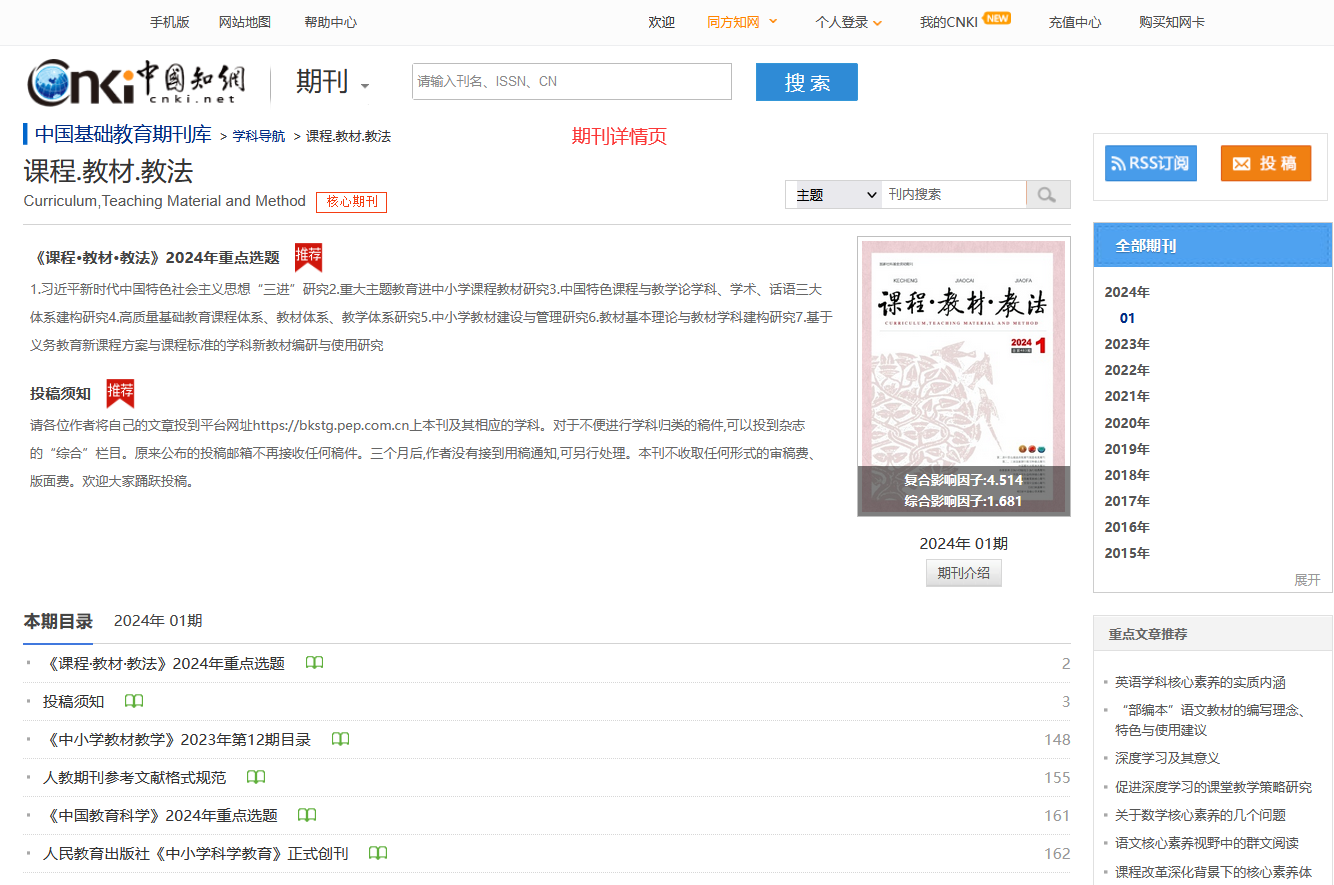
Task: Open article 人民教育出版社《中小学科学教育》正式创刊
Action: pyautogui.click(x=196, y=853)
